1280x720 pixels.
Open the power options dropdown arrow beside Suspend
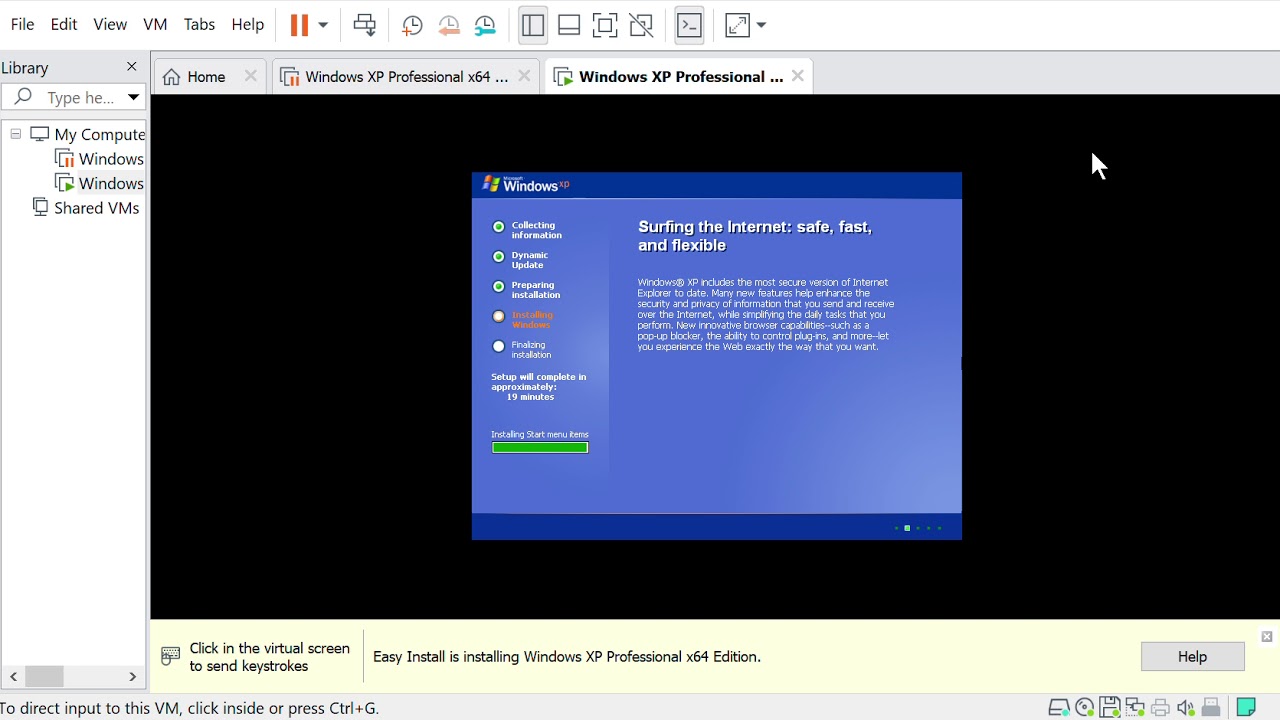coord(323,25)
